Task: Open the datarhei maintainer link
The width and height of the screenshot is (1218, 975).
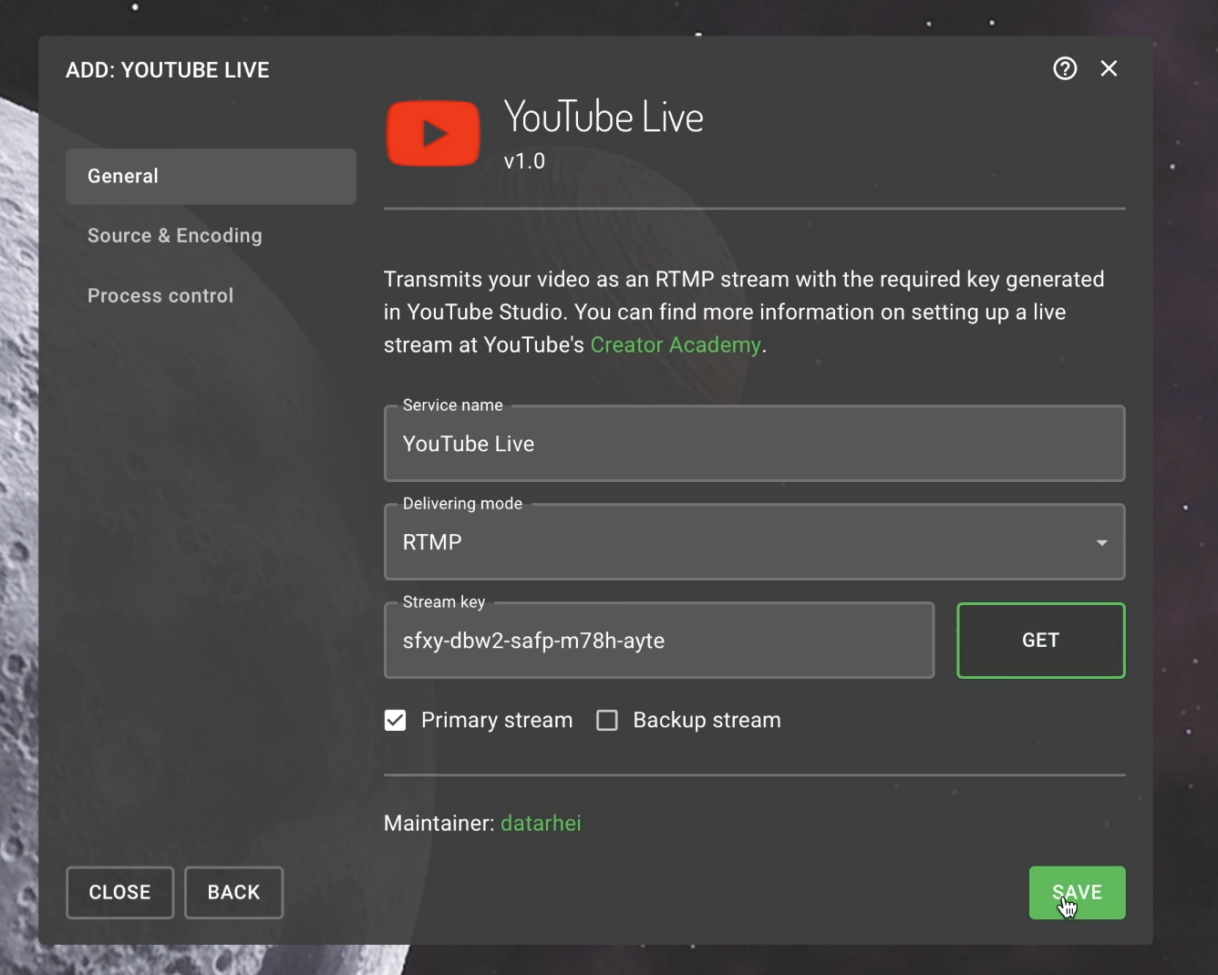Action: pos(541,824)
